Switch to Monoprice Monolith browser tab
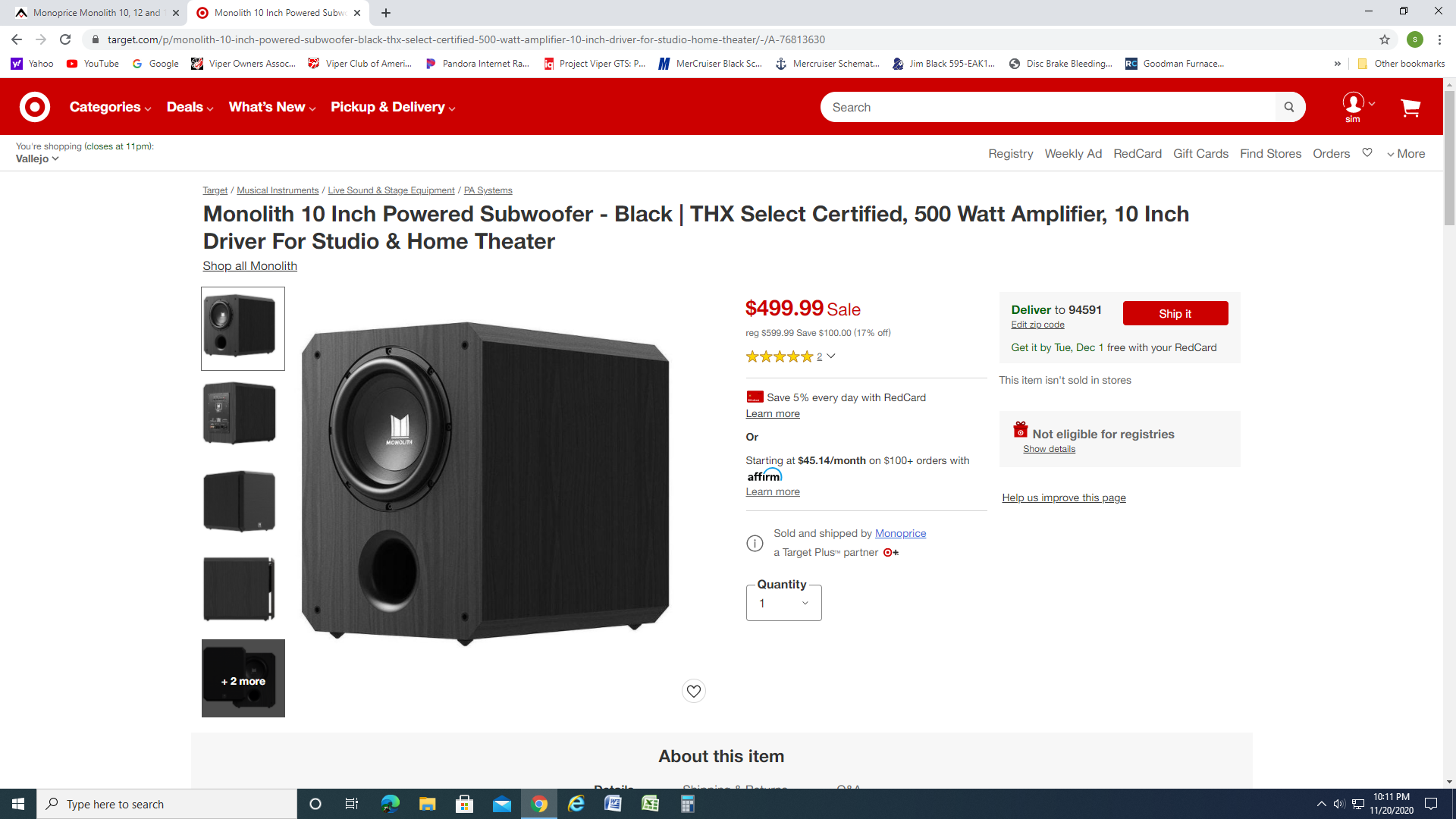1456x819 pixels. [96, 13]
